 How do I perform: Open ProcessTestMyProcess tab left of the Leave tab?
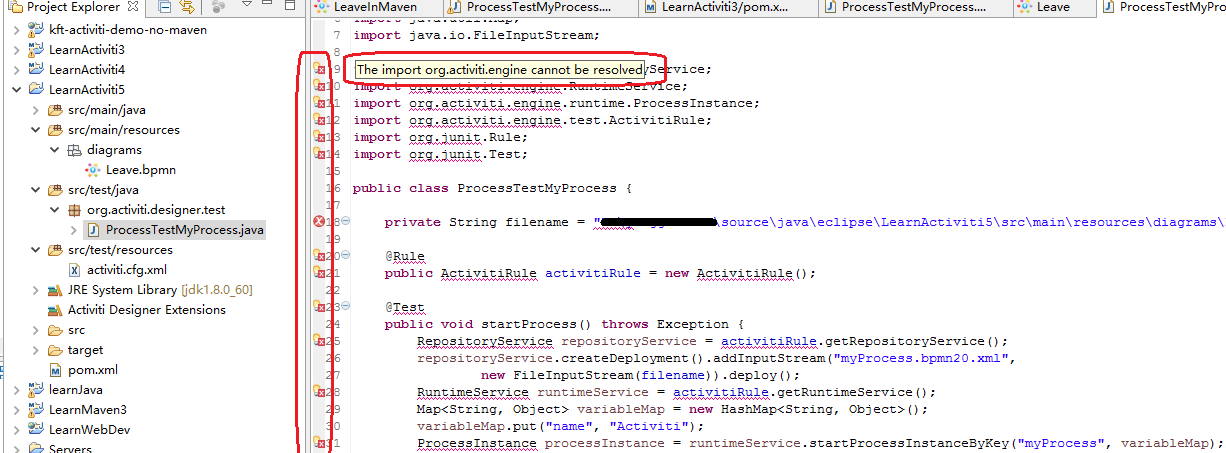pos(915,7)
